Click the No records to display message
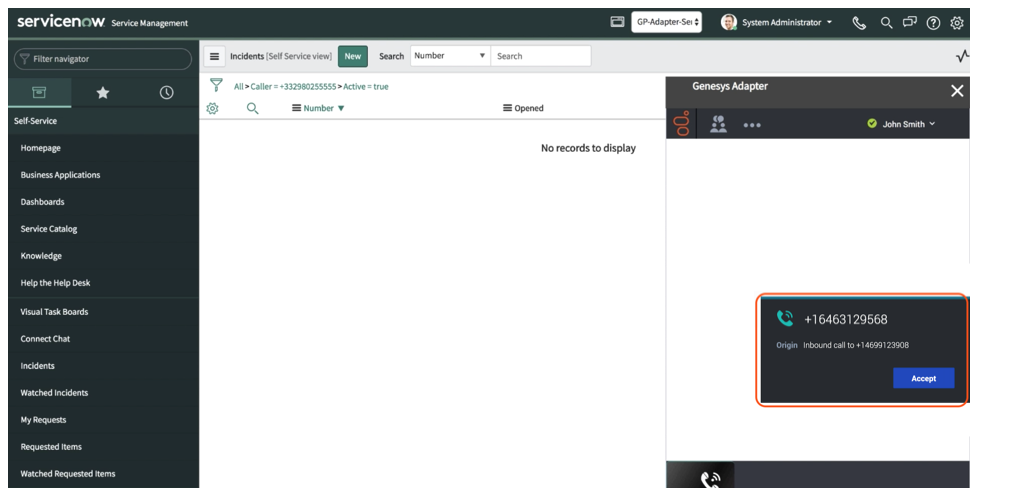Image resolution: width=1017 pixels, height=490 pixels. point(588,148)
